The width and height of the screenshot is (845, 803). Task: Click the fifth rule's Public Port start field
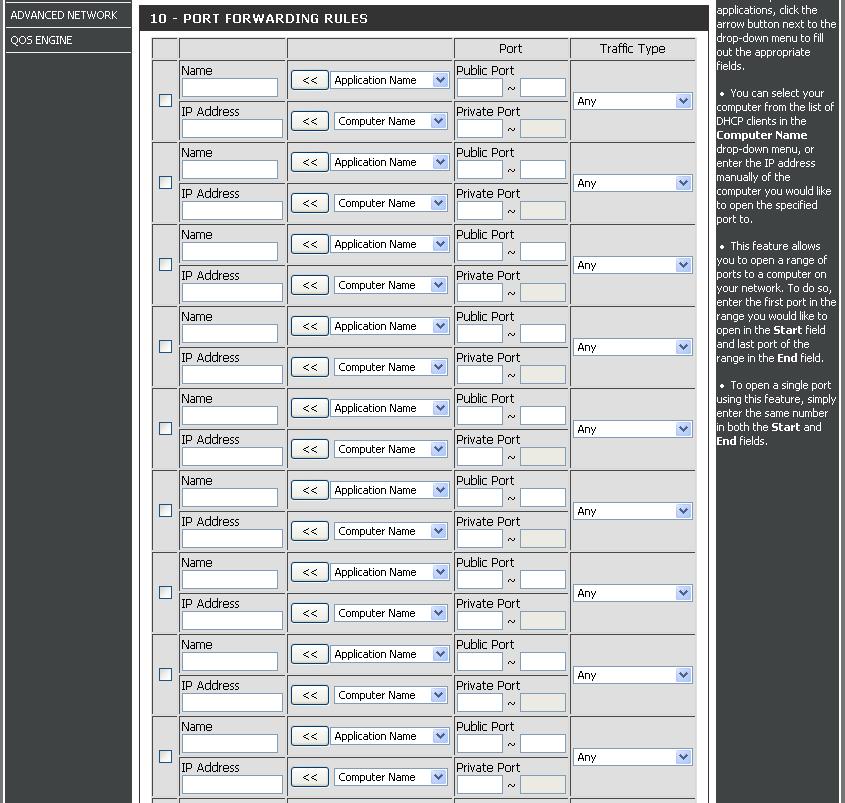click(x=479, y=416)
